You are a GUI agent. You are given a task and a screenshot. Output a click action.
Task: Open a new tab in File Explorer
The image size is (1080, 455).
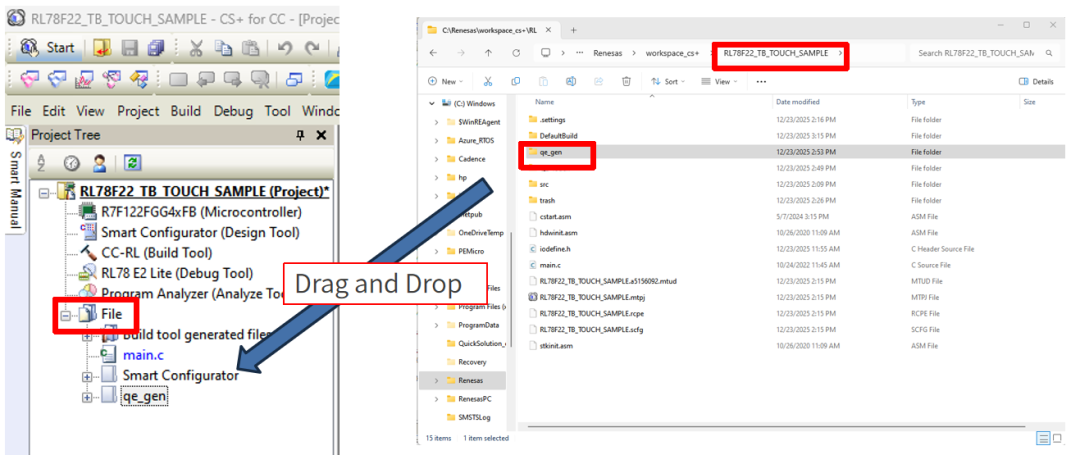573,30
